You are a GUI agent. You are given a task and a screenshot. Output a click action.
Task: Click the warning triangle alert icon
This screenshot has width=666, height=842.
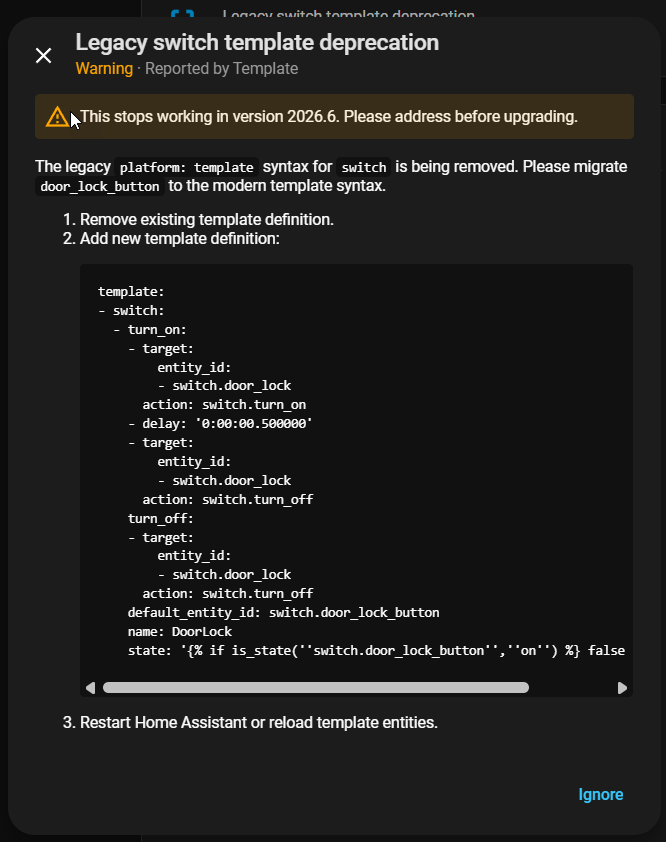tap(58, 116)
